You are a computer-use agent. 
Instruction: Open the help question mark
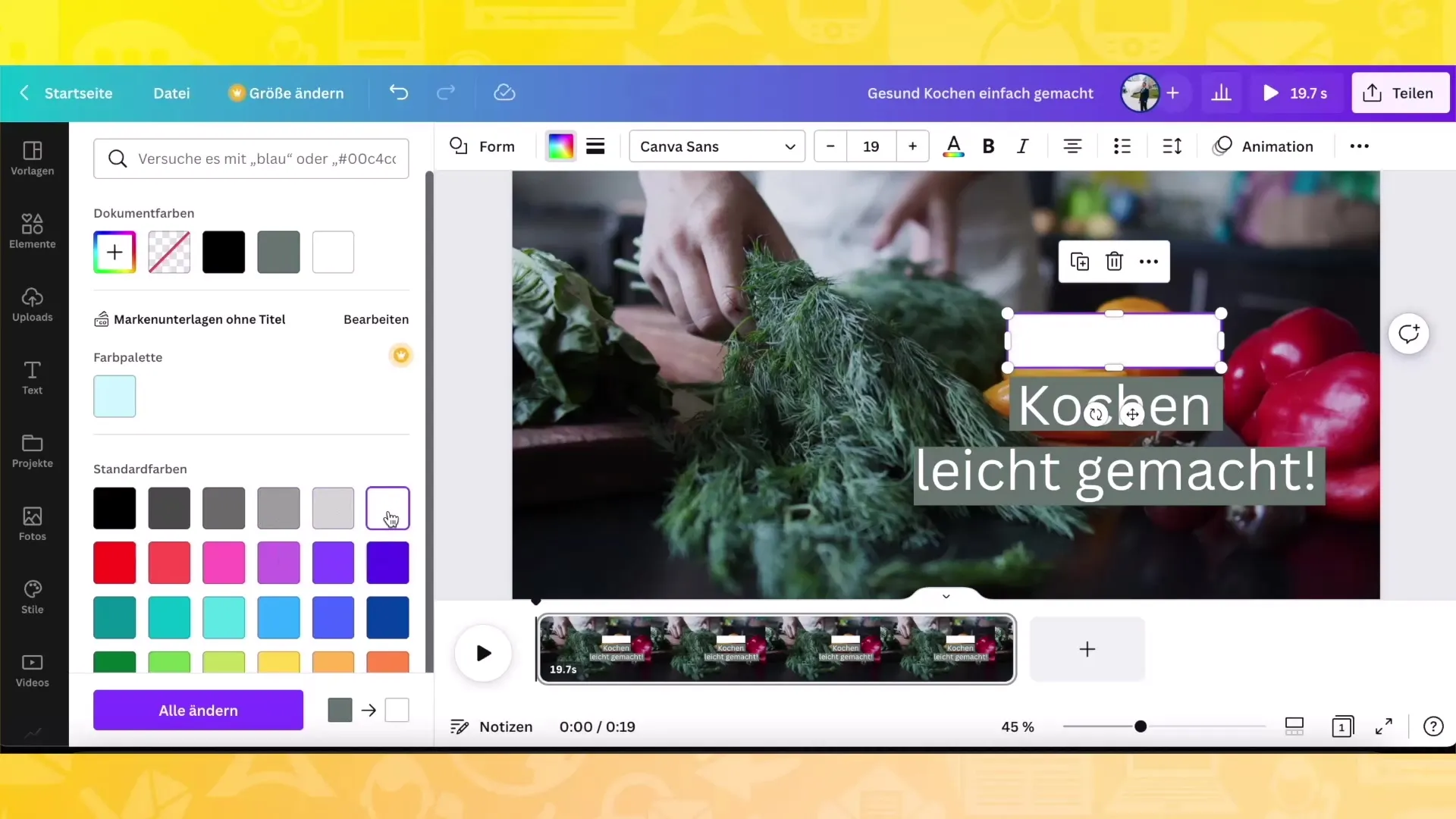tap(1433, 726)
